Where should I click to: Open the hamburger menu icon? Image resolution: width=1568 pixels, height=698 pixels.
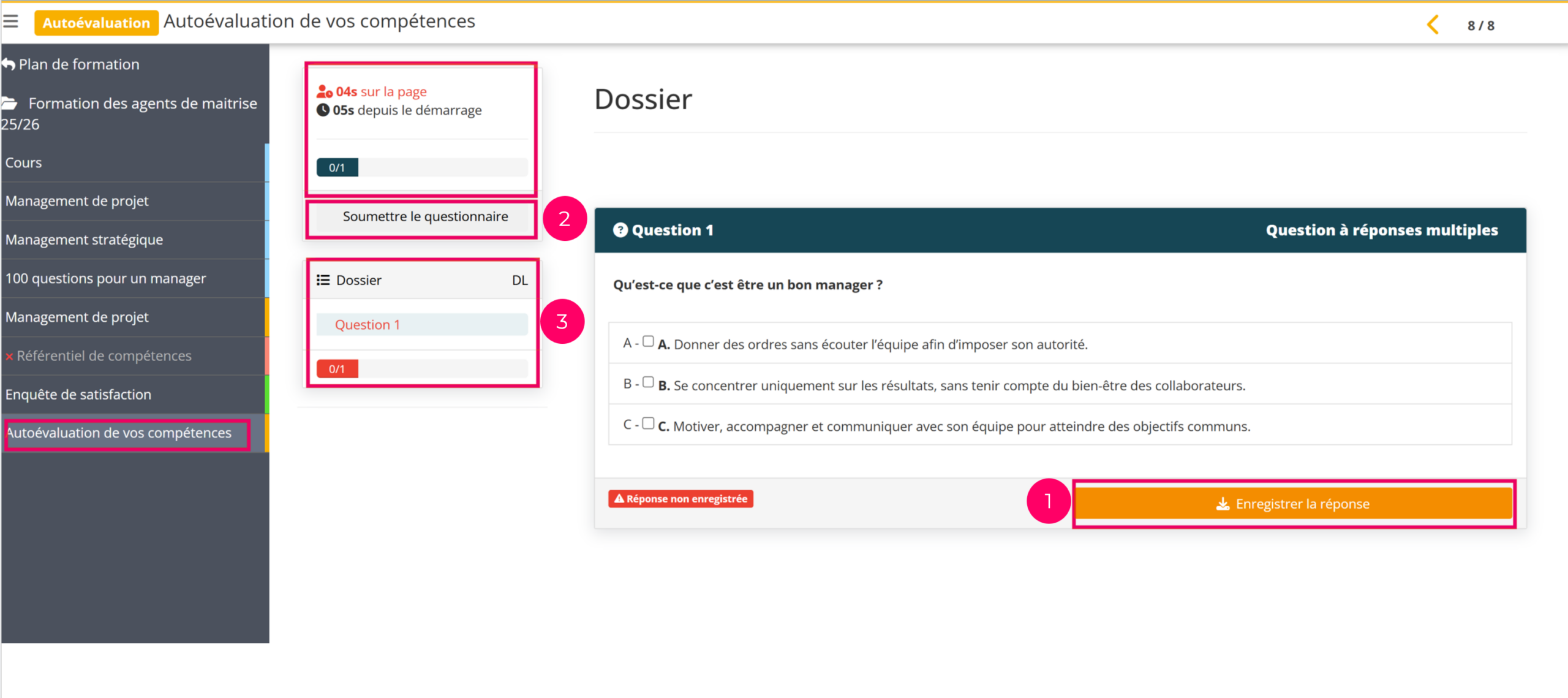coord(10,21)
